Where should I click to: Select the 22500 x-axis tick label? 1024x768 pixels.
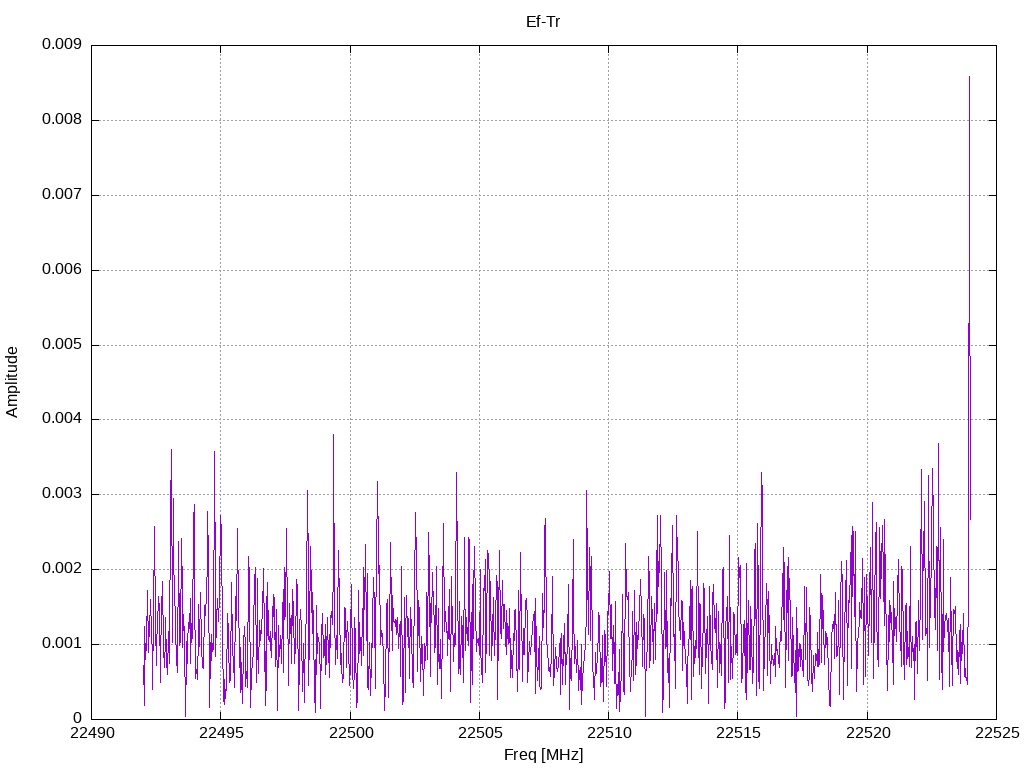[350, 734]
